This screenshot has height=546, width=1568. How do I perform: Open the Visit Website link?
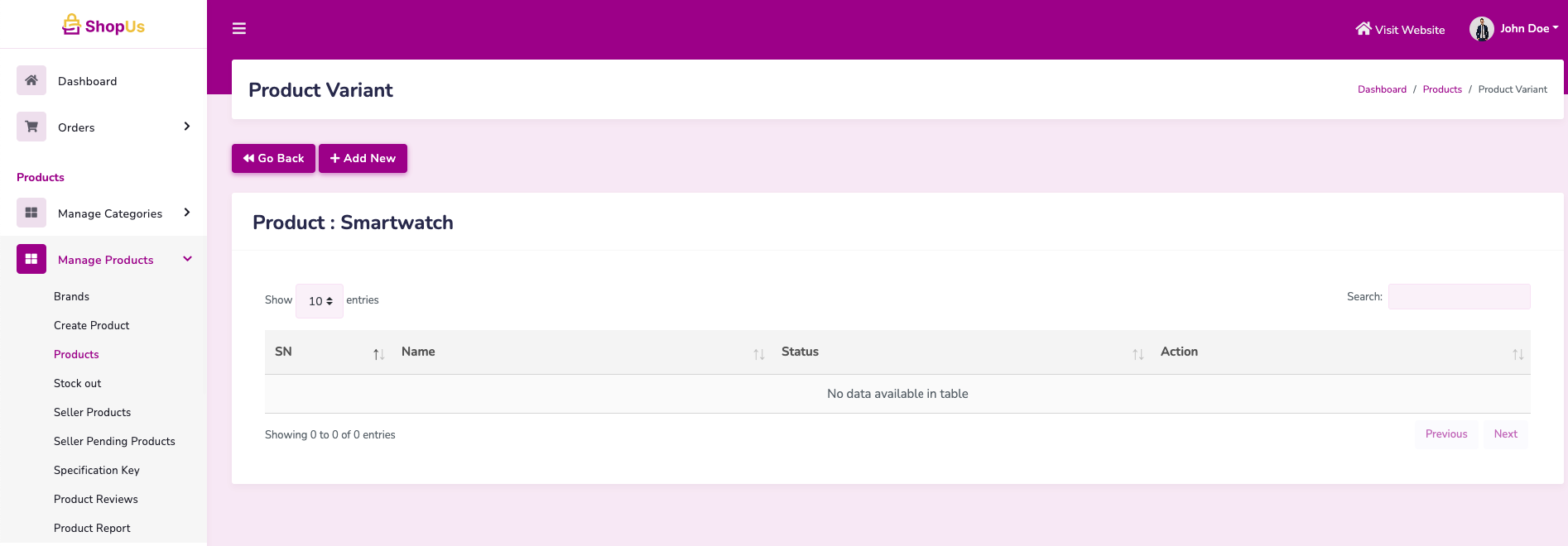coord(1400,29)
